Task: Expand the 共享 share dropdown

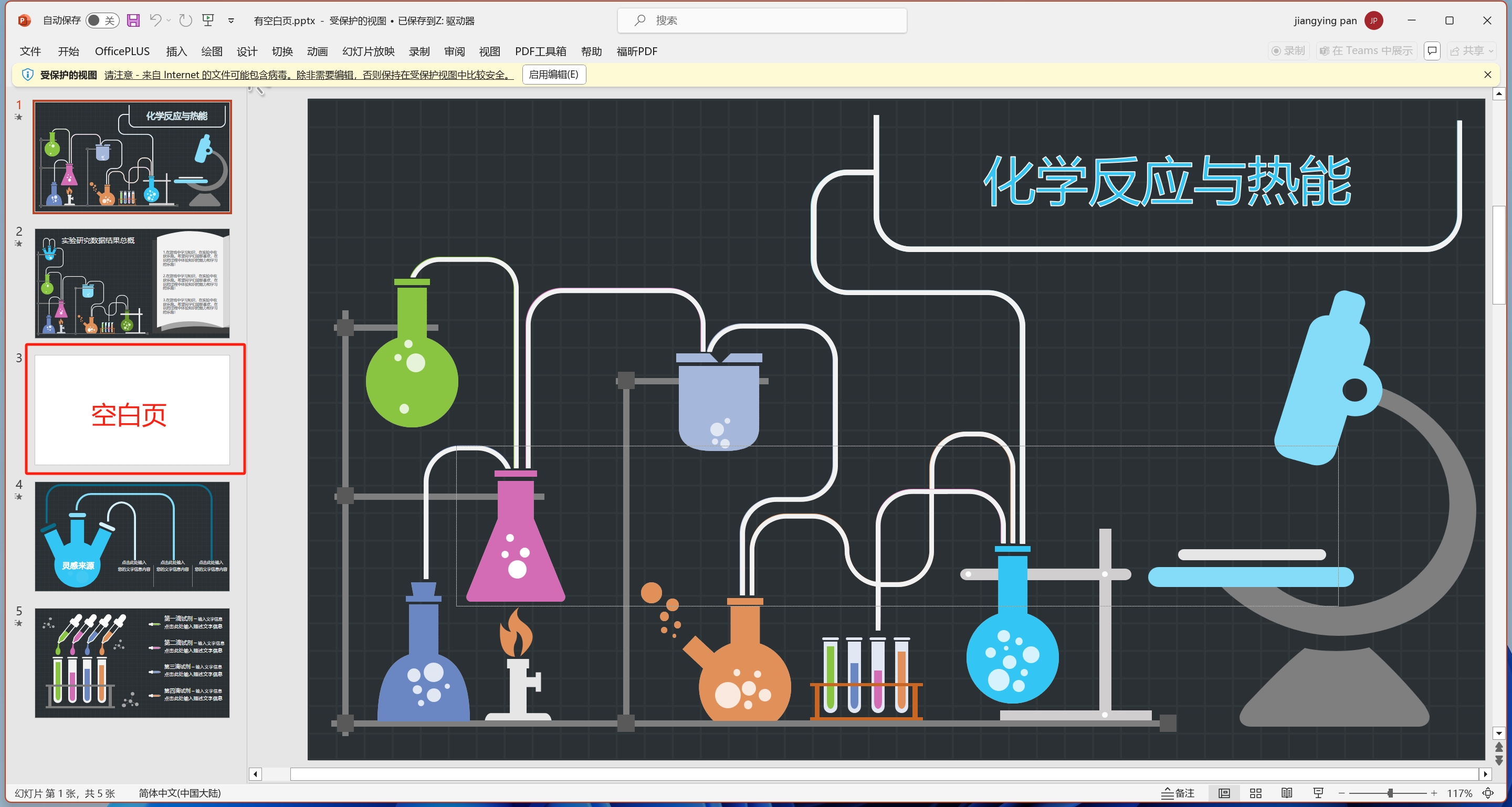Action: 1493,51
